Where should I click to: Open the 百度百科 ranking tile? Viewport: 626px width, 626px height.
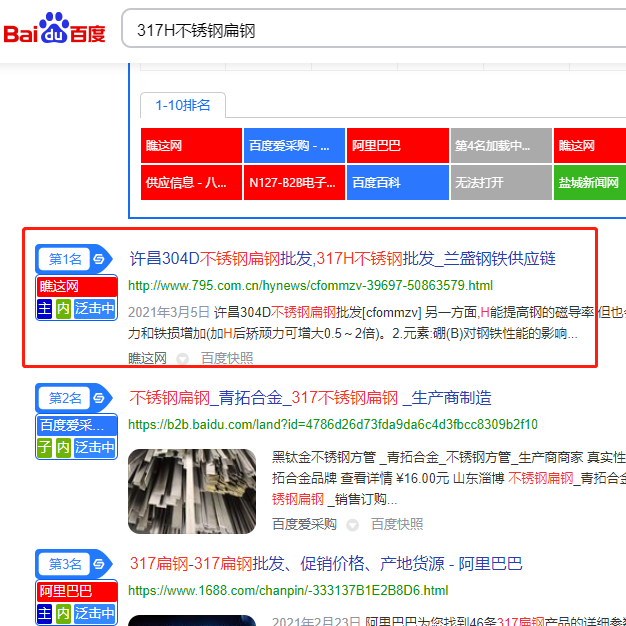tap(398, 182)
